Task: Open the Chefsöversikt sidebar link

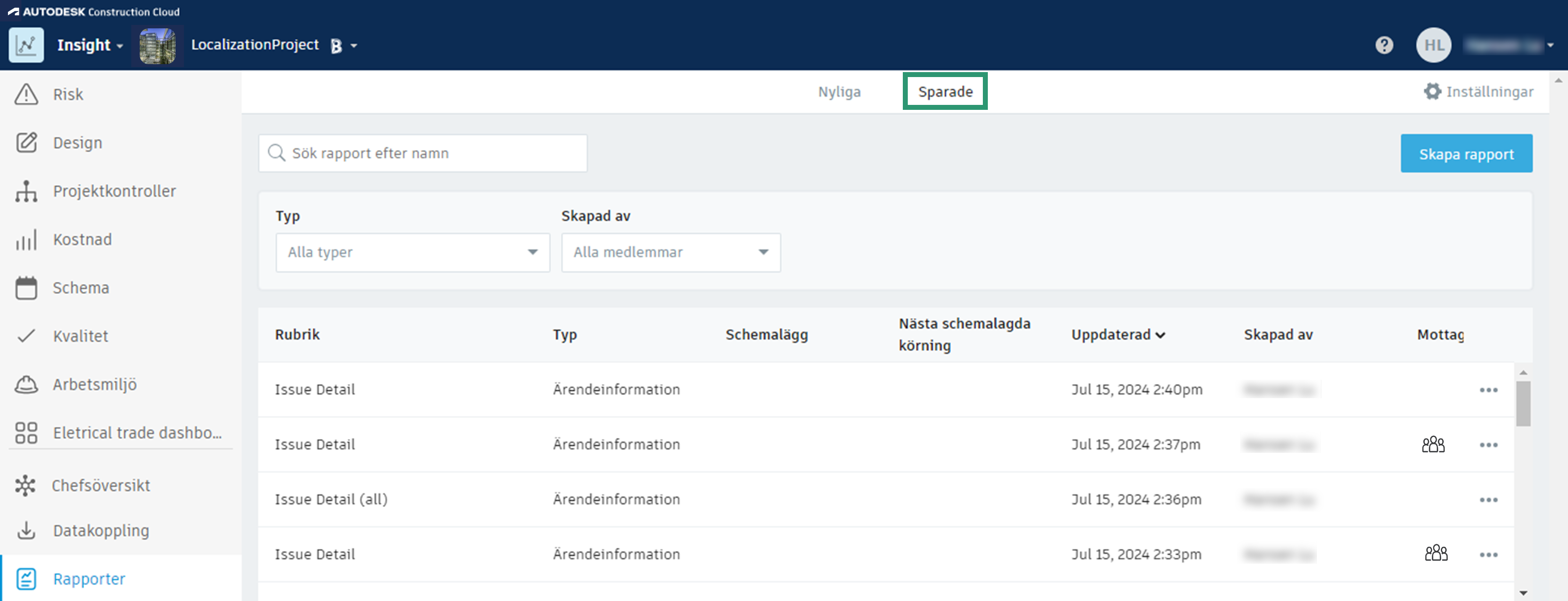Action: [x=100, y=485]
